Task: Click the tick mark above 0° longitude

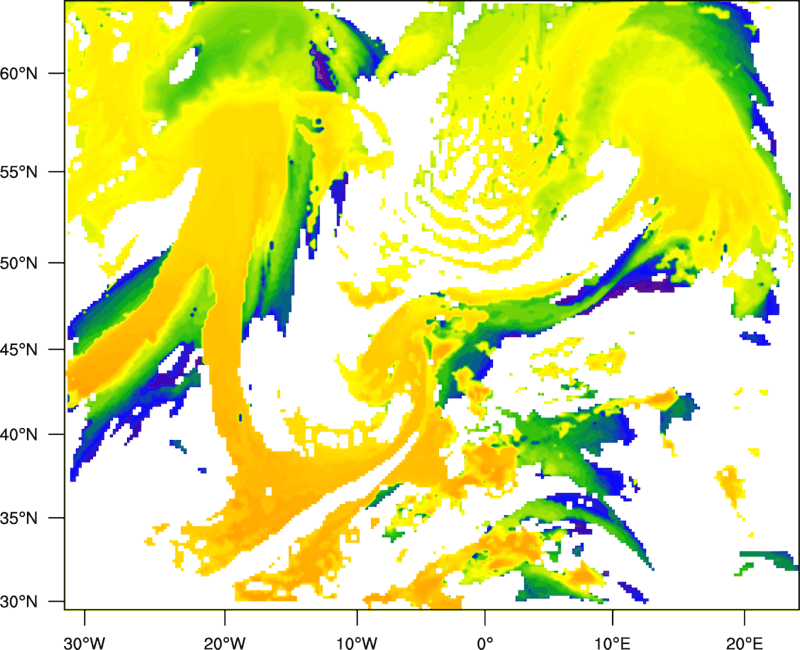Action: coord(485,617)
